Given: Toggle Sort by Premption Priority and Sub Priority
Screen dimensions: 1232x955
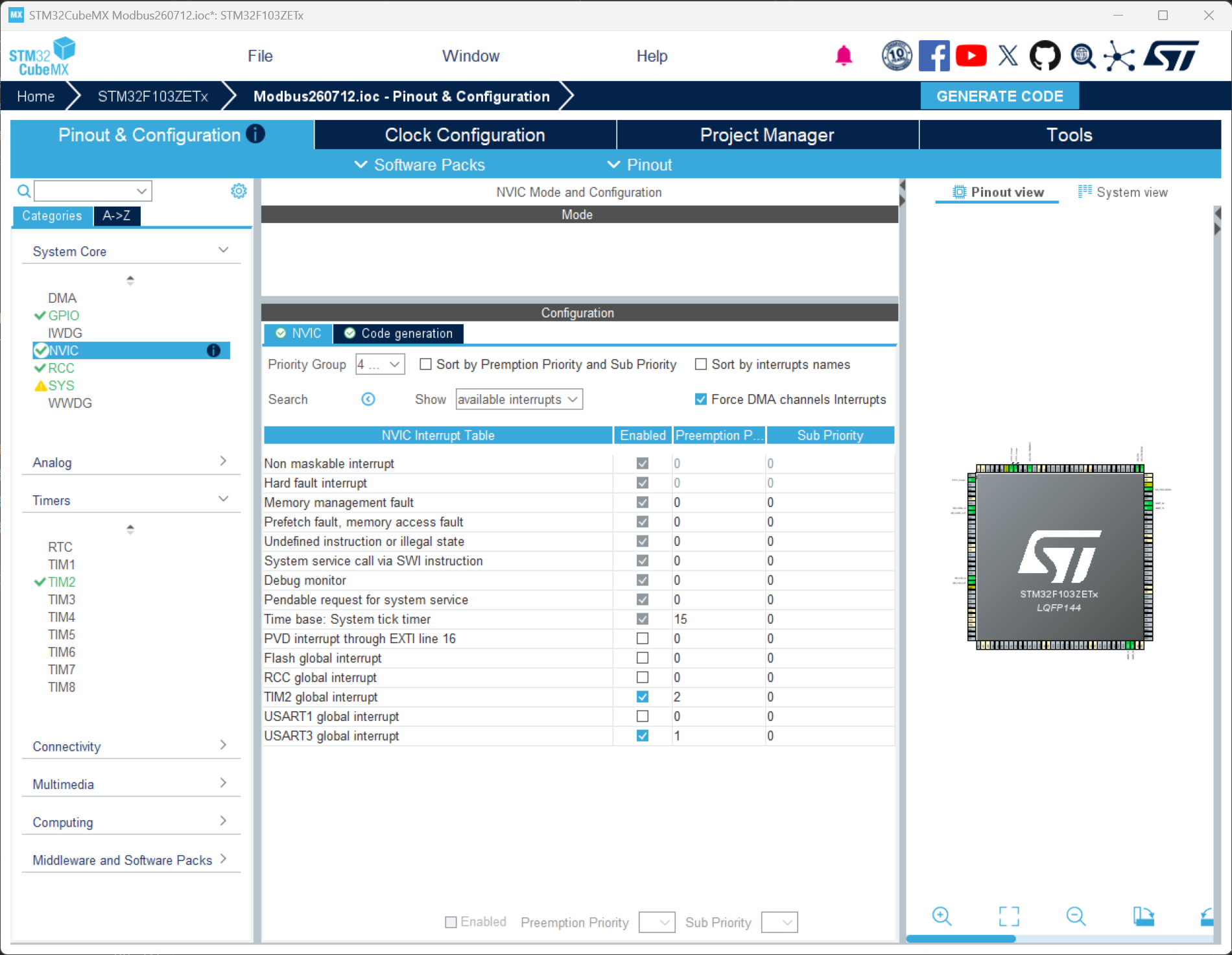Looking at the screenshot, I should 425,364.
